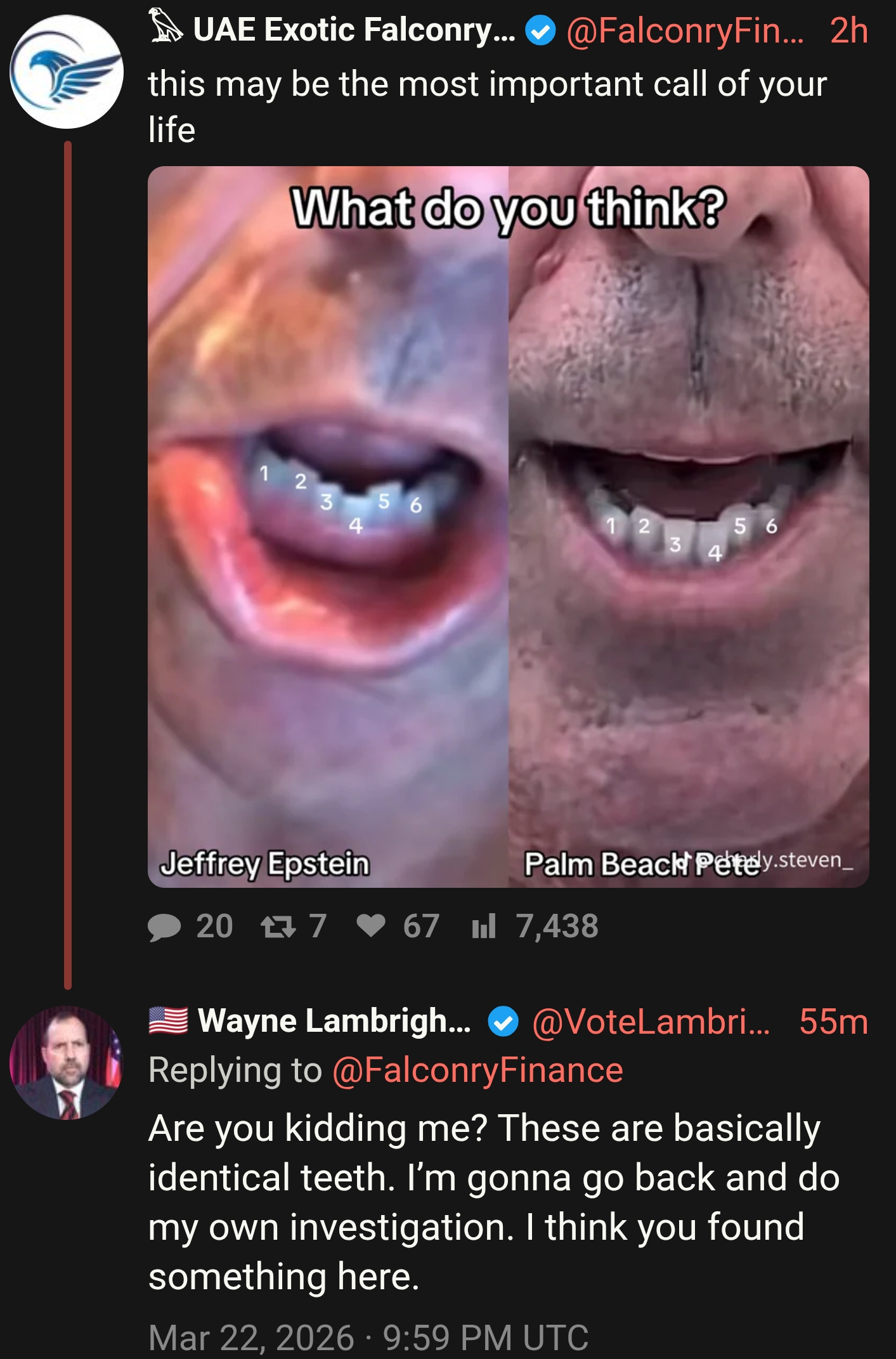Open UAE Exotic Falconry profile avatar

pos(67,72)
